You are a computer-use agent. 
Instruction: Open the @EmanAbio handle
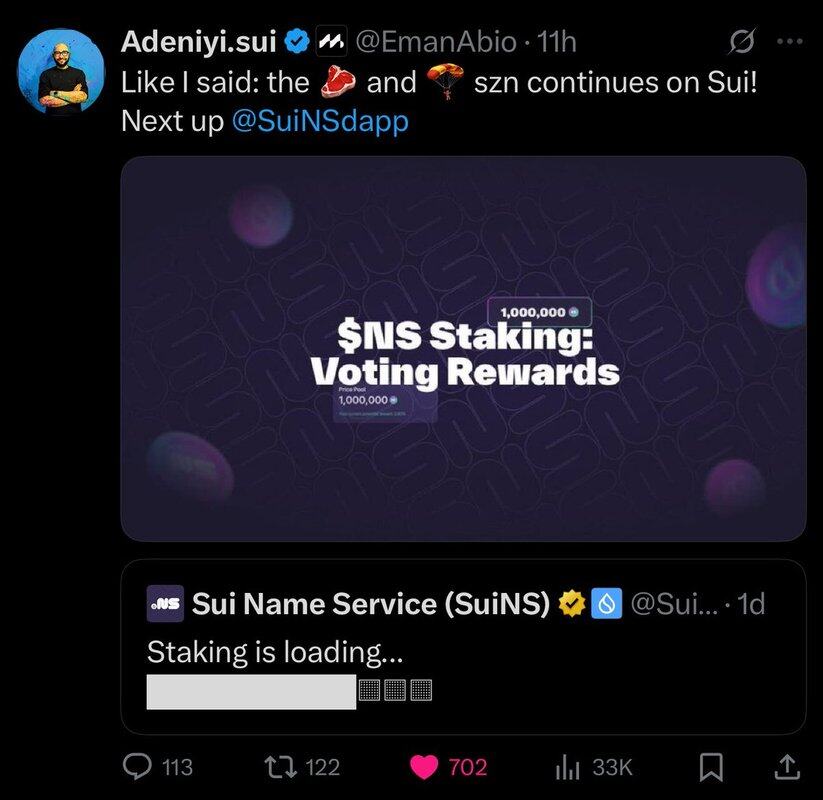436,41
